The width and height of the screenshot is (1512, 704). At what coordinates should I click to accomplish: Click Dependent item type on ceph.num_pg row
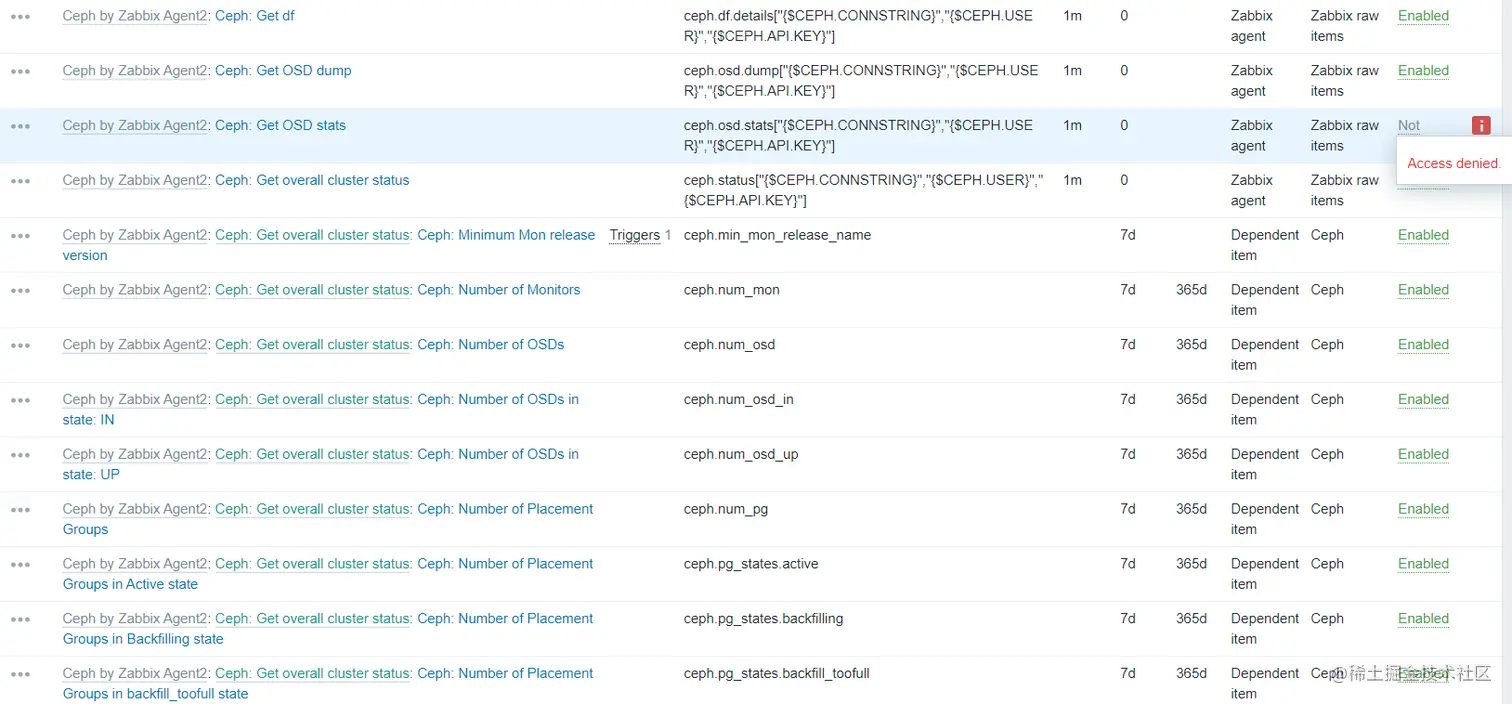point(1265,519)
